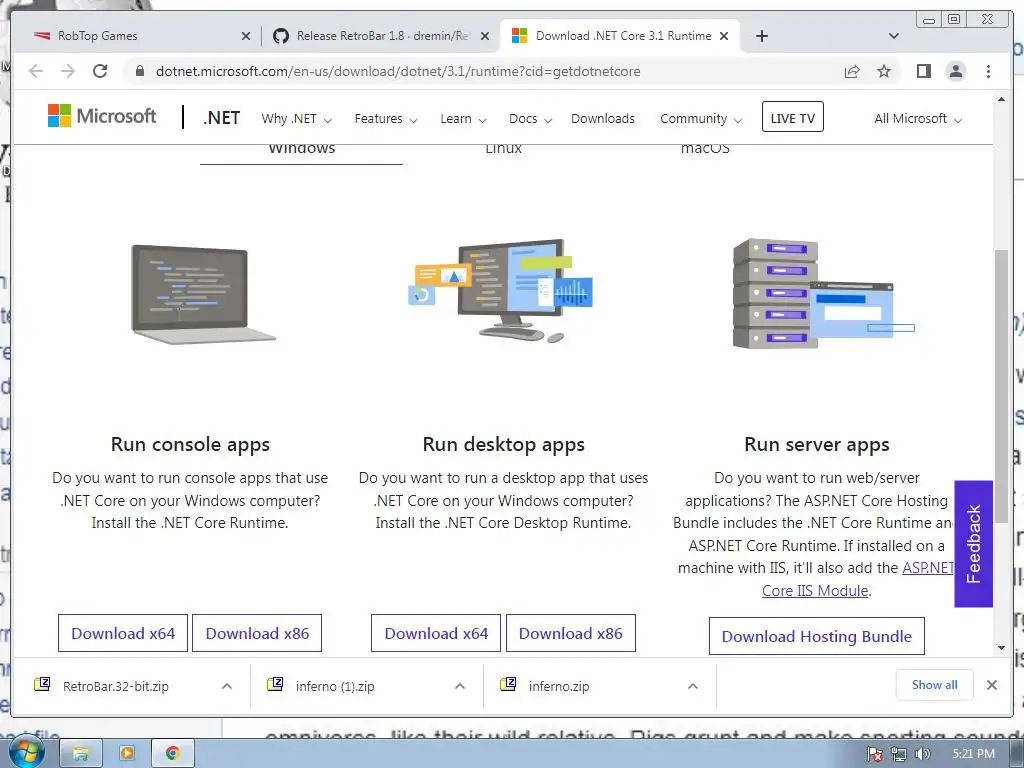Open the inferno (1).zip download
The height and width of the screenshot is (768, 1024).
(334, 686)
